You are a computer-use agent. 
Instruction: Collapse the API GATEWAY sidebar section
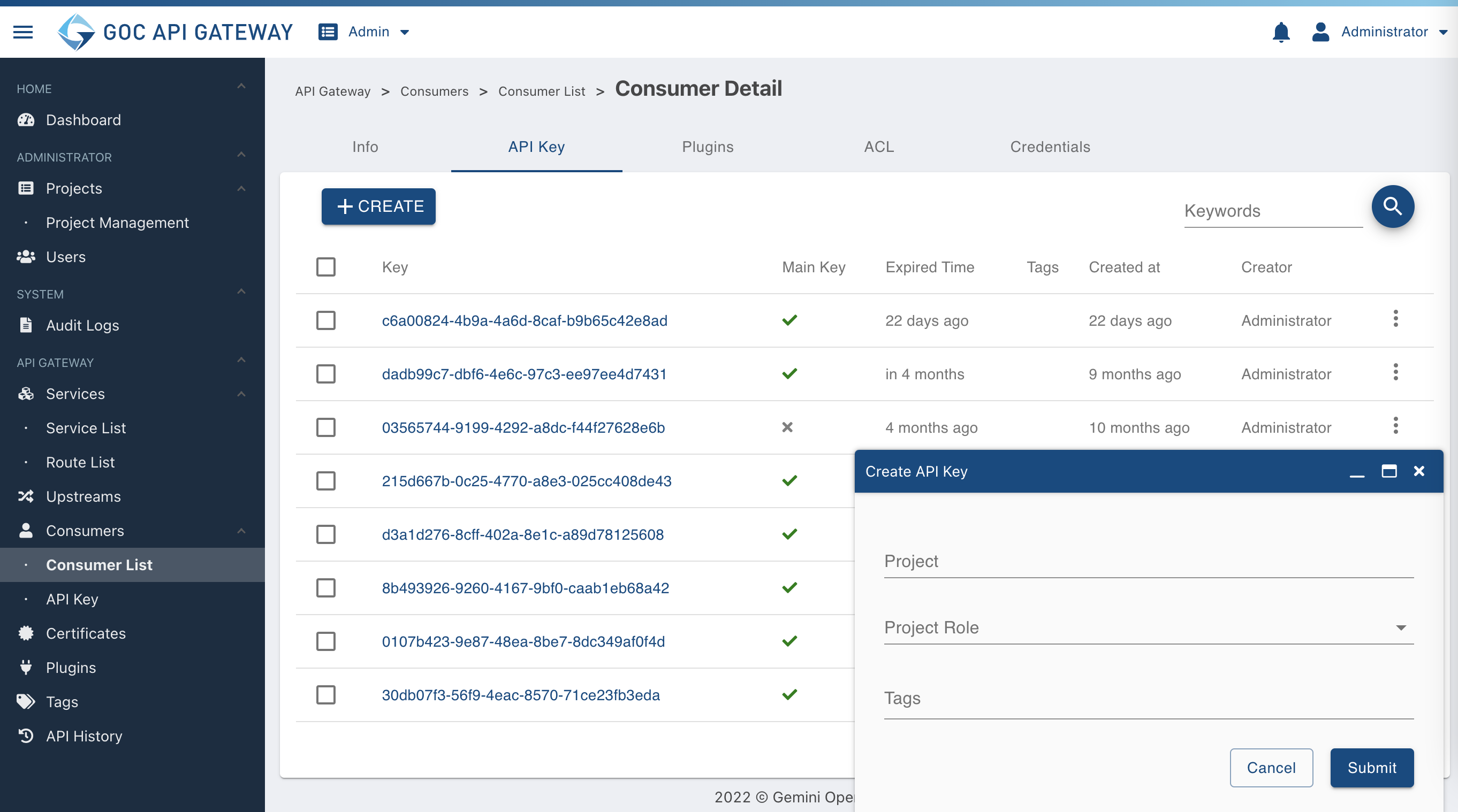pyautogui.click(x=241, y=360)
